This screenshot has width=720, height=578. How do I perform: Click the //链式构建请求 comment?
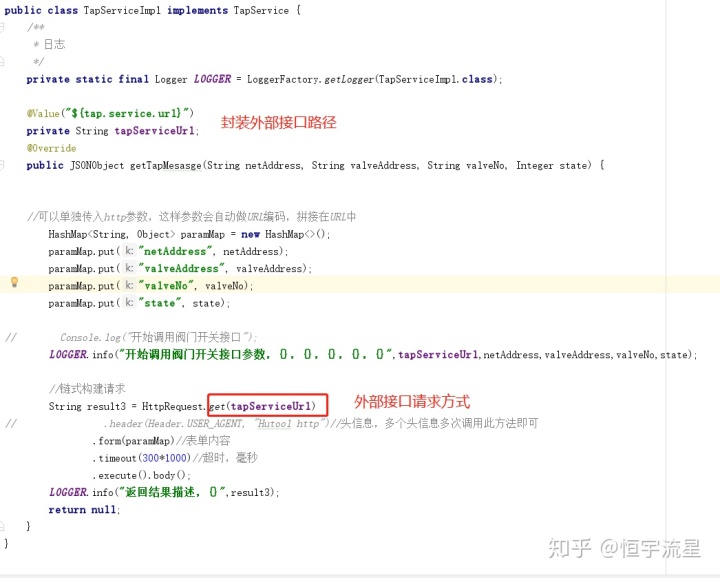coord(87,389)
